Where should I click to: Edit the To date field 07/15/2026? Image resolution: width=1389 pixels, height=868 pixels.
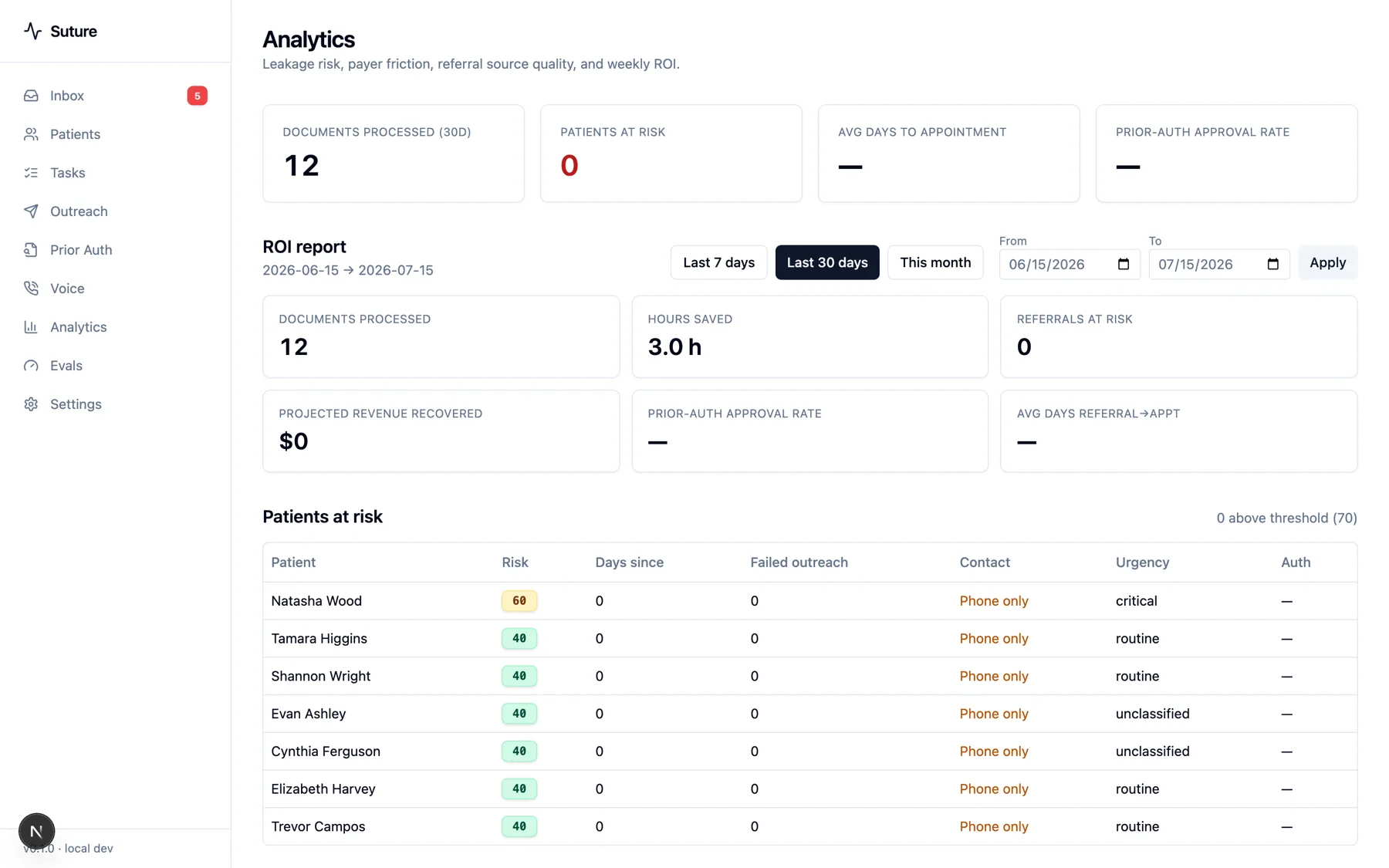[x=1219, y=264]
